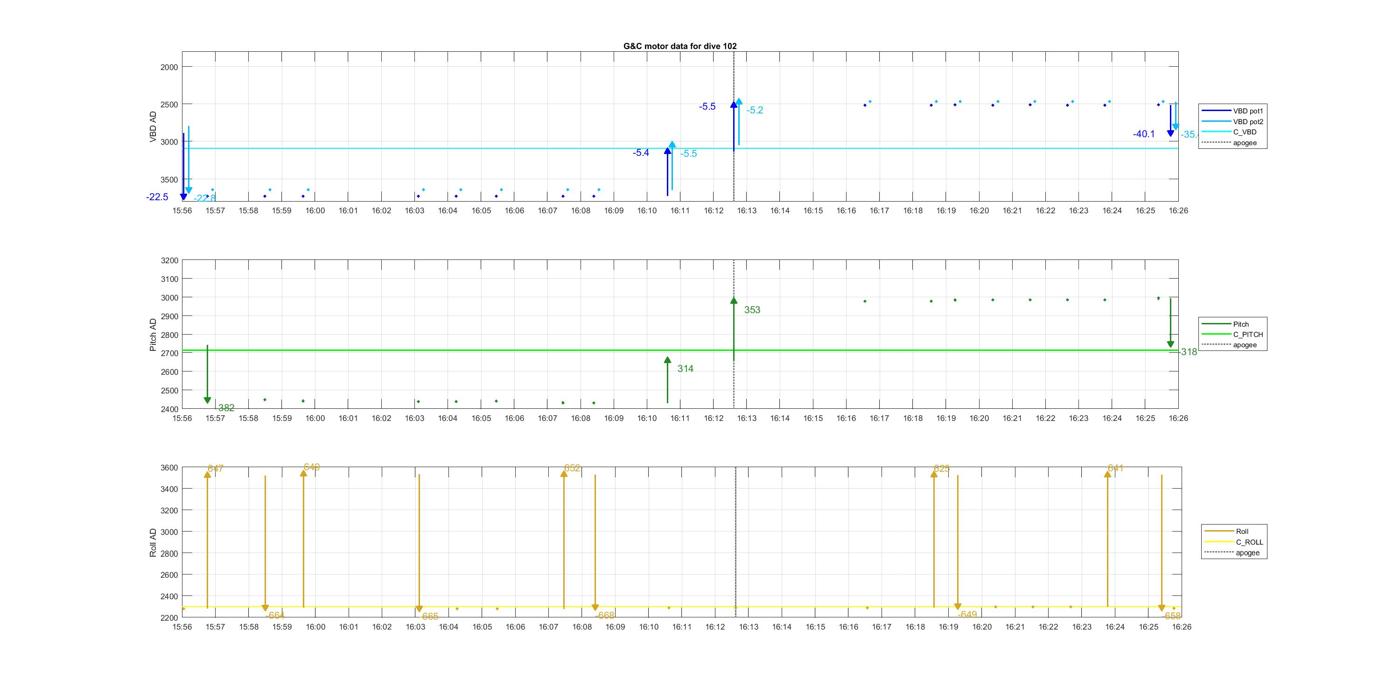Click the "-665" roll data label
This screenshot has height=693, width=1400.
429,616
